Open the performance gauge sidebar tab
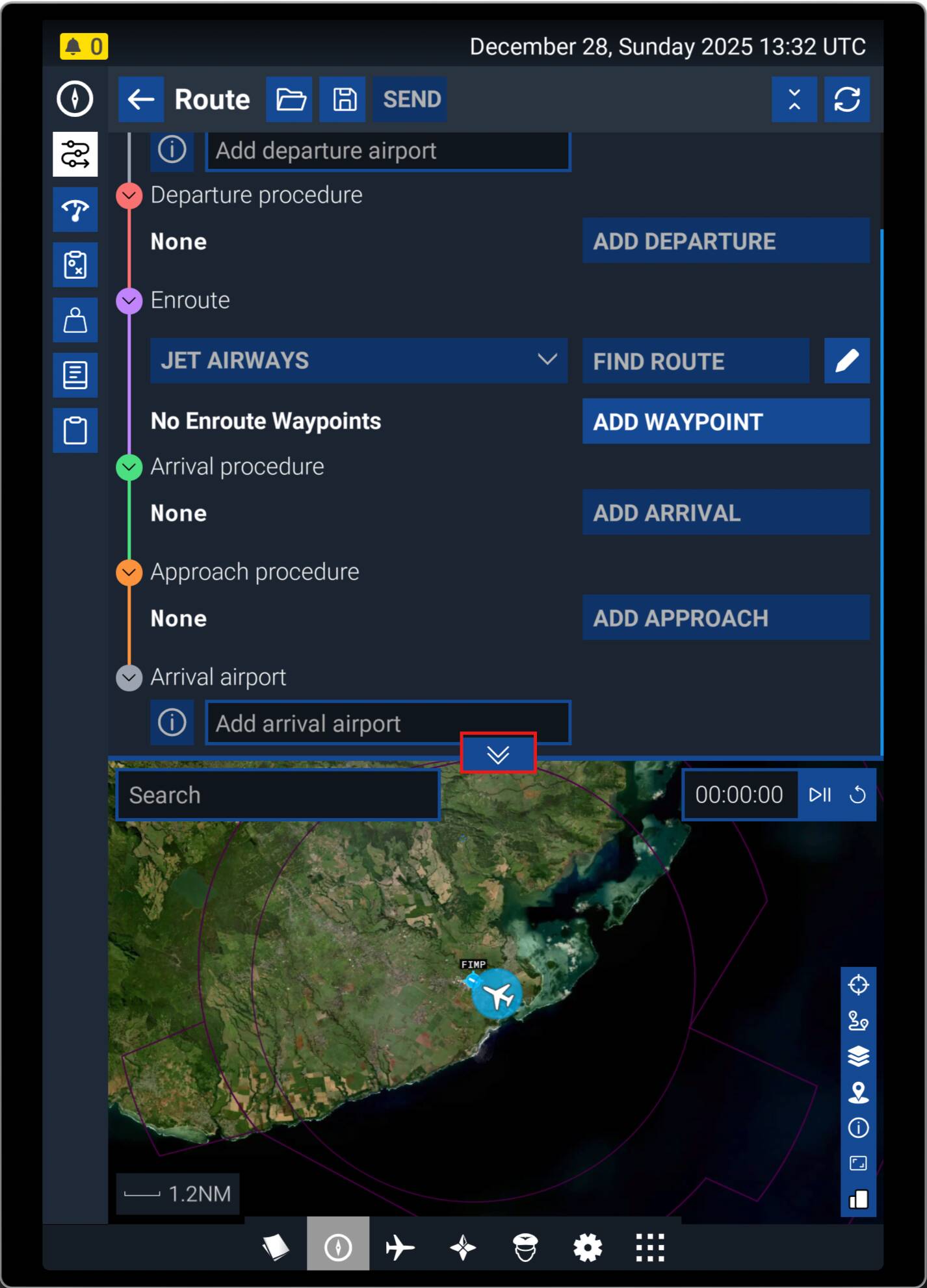The width and height of the screenshot is (927, 1288). [75, 210]
